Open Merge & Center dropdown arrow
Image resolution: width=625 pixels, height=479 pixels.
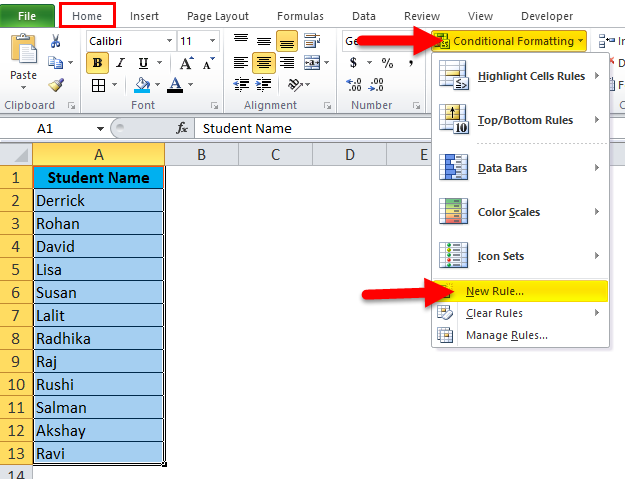(327, 63)
